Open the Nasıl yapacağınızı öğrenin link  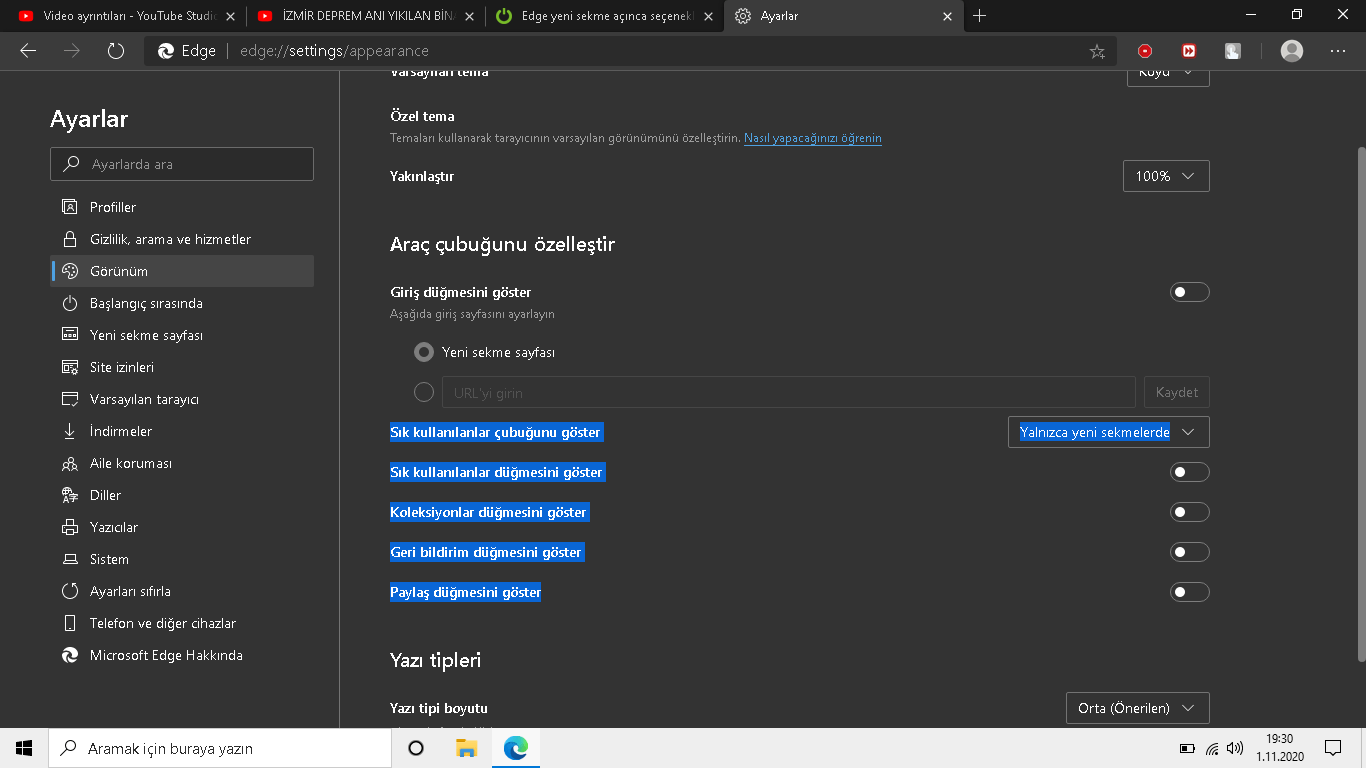tap(813, 138)
